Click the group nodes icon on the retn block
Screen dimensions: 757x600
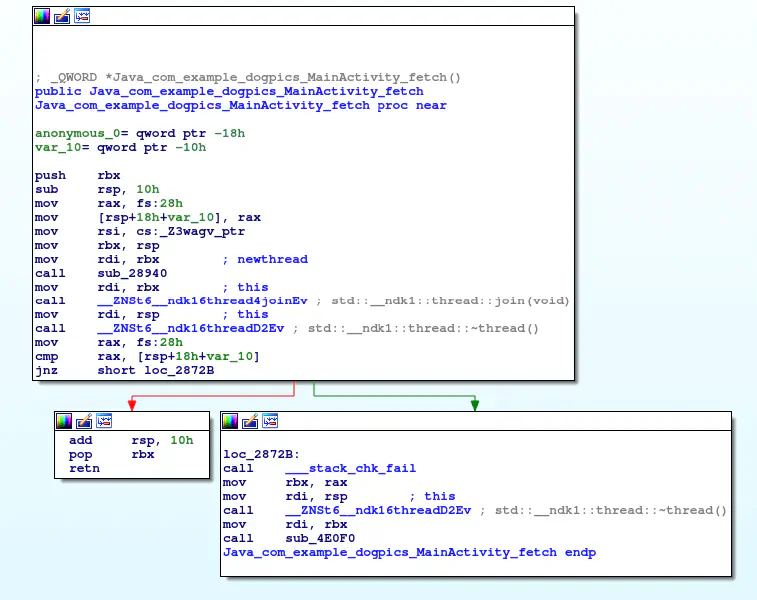104,421
